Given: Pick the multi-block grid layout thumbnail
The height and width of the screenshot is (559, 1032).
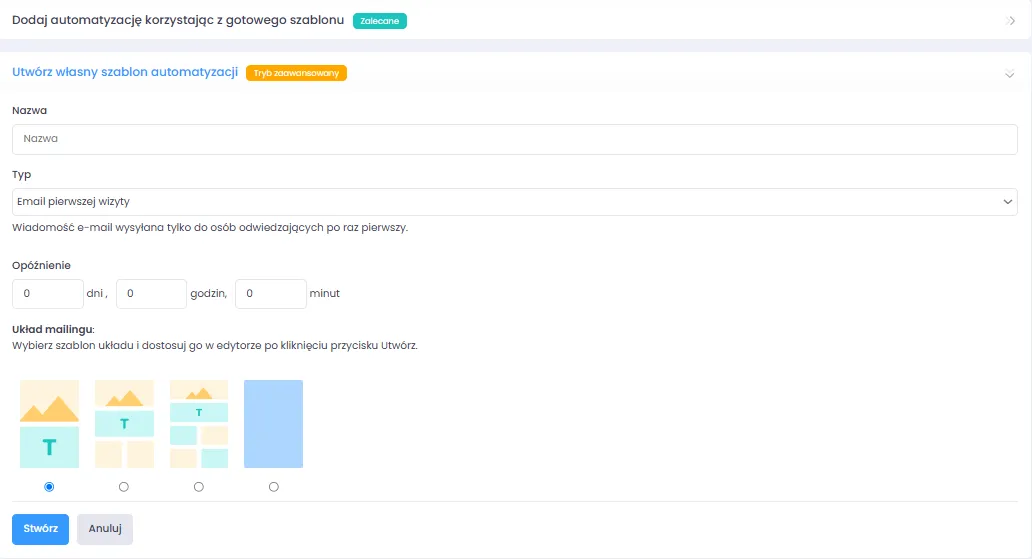Looking at the screenshot, I should point(199,424).
